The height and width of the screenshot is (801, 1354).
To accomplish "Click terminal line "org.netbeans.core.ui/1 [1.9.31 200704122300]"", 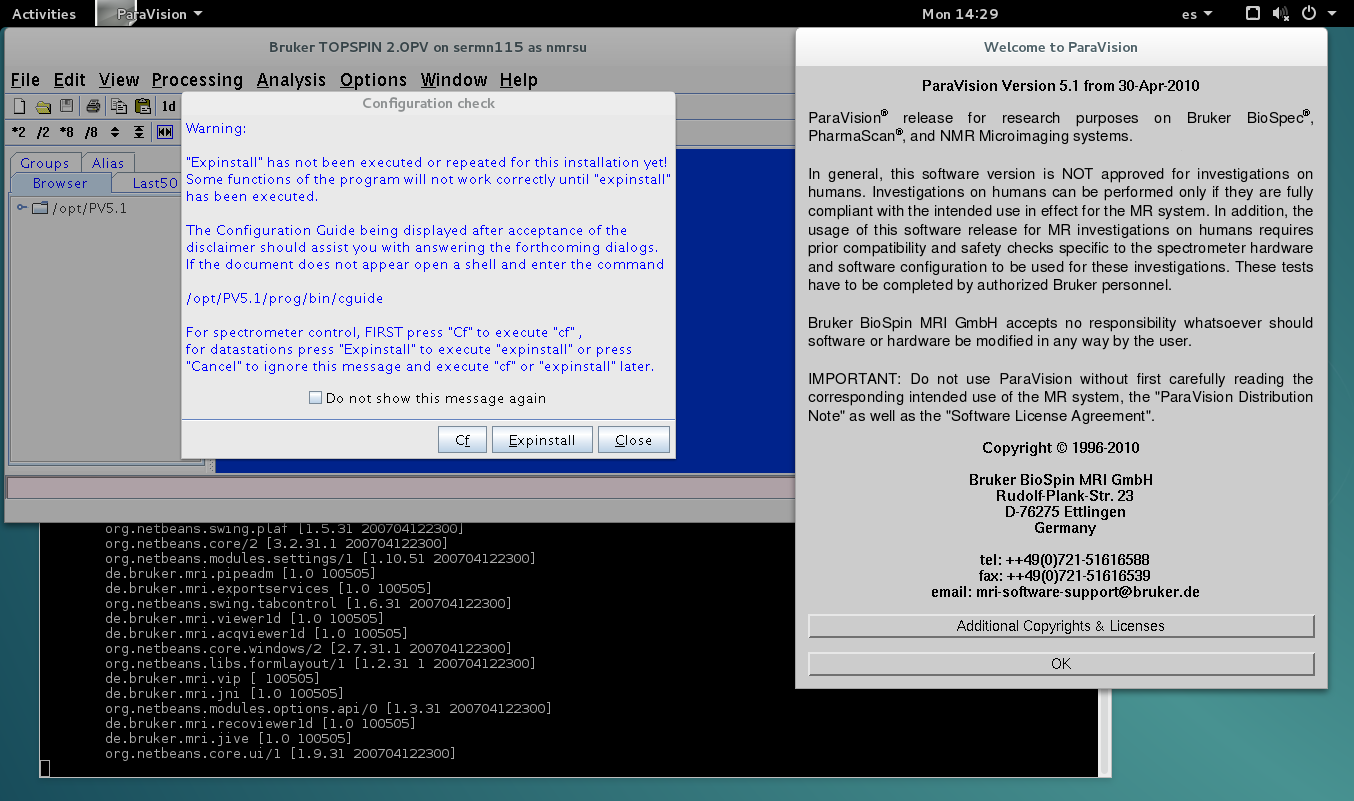I will 280,753.
